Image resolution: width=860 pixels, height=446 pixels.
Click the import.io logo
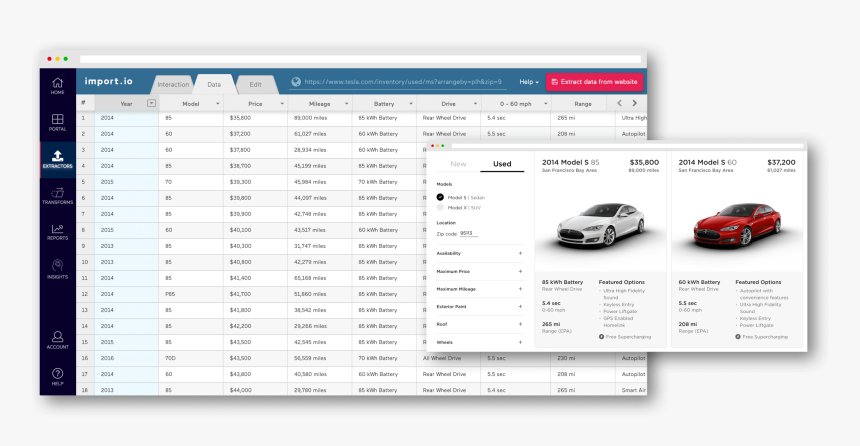(x=109, y=81)
